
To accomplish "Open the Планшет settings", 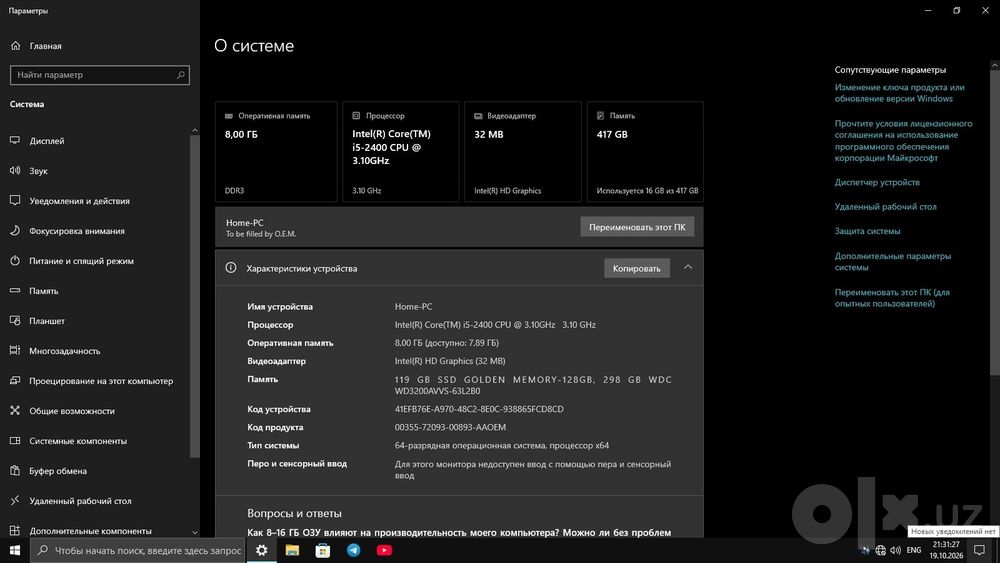I will pyautogui.click(x=47, y=321).
